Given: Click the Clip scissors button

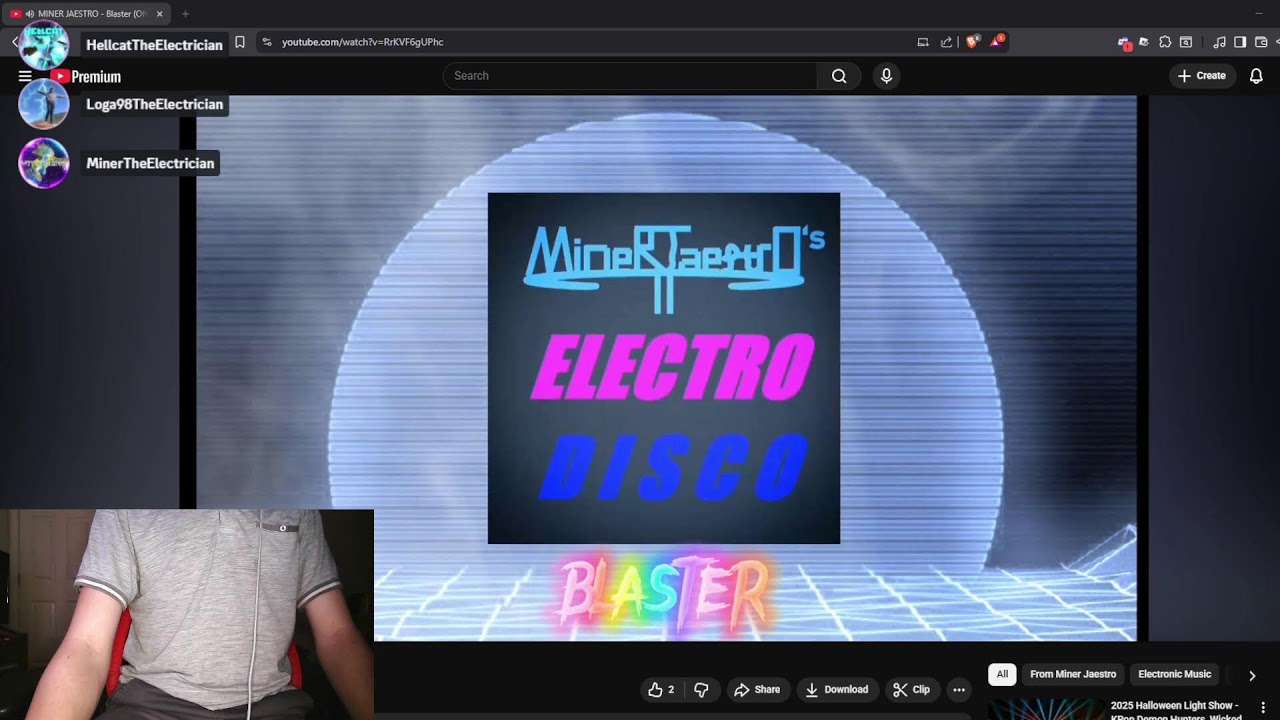Looking at the screenshot, I should pyautogui.click(x=912, y=690).
